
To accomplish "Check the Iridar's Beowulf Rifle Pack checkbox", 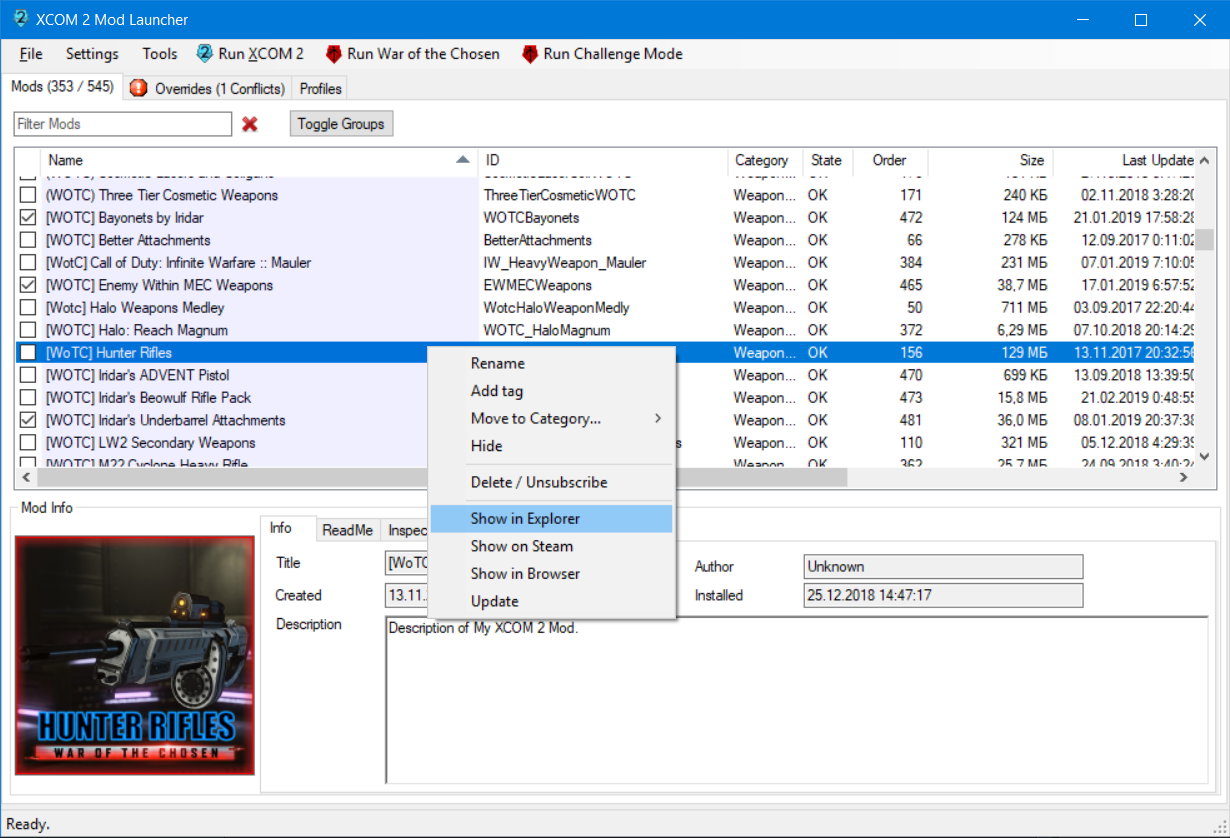I will point(28,398).
